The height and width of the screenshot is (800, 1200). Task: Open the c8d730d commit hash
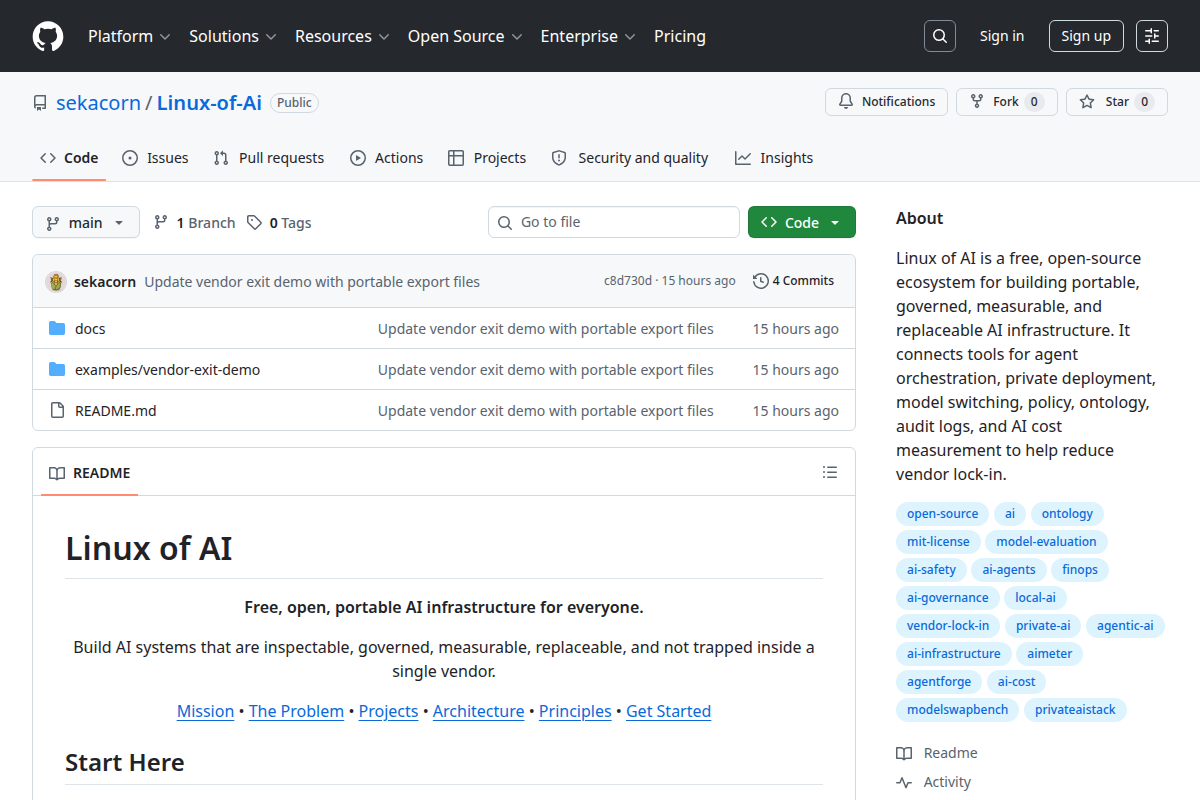pyautogui.click(x=628, y=281)
